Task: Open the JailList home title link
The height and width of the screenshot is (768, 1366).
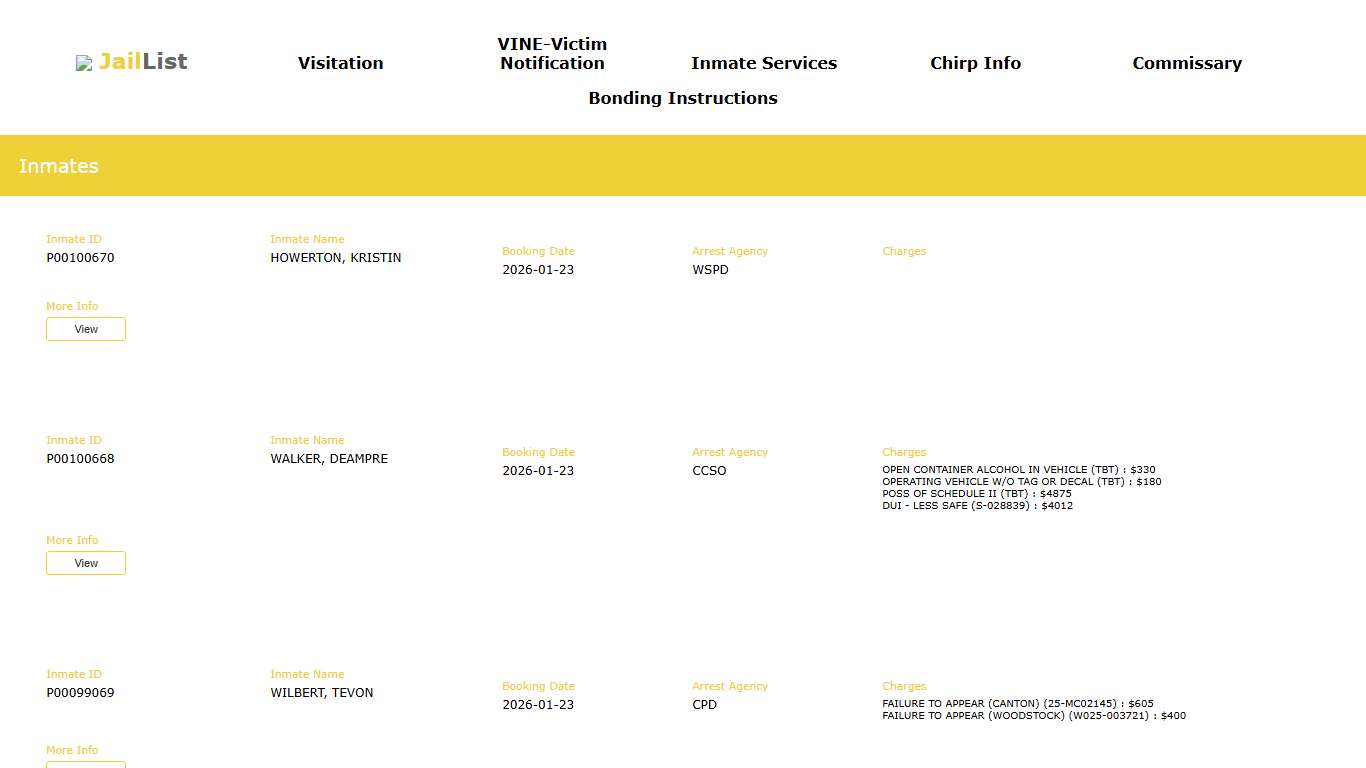Action: 143,62
